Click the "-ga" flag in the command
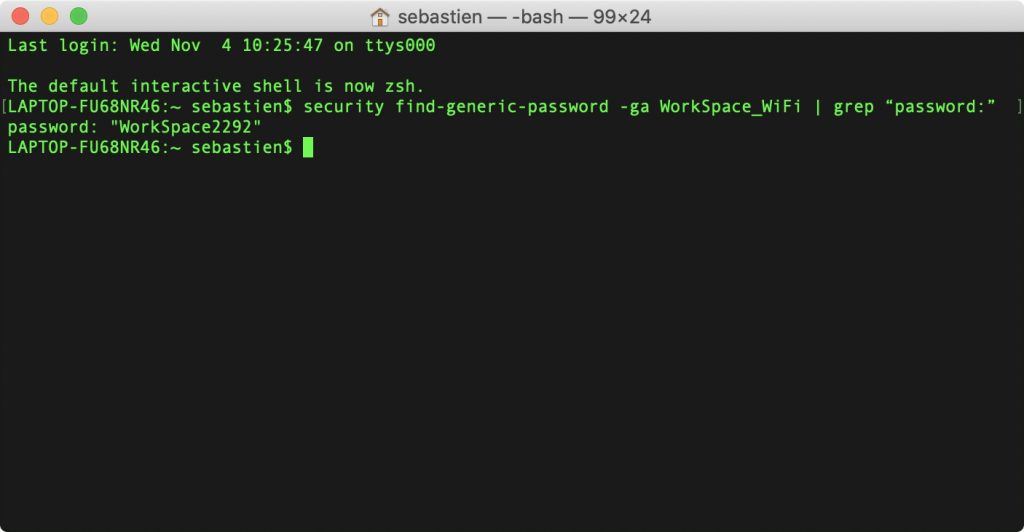Screen dimensions: 1024x532 (634, 107)
